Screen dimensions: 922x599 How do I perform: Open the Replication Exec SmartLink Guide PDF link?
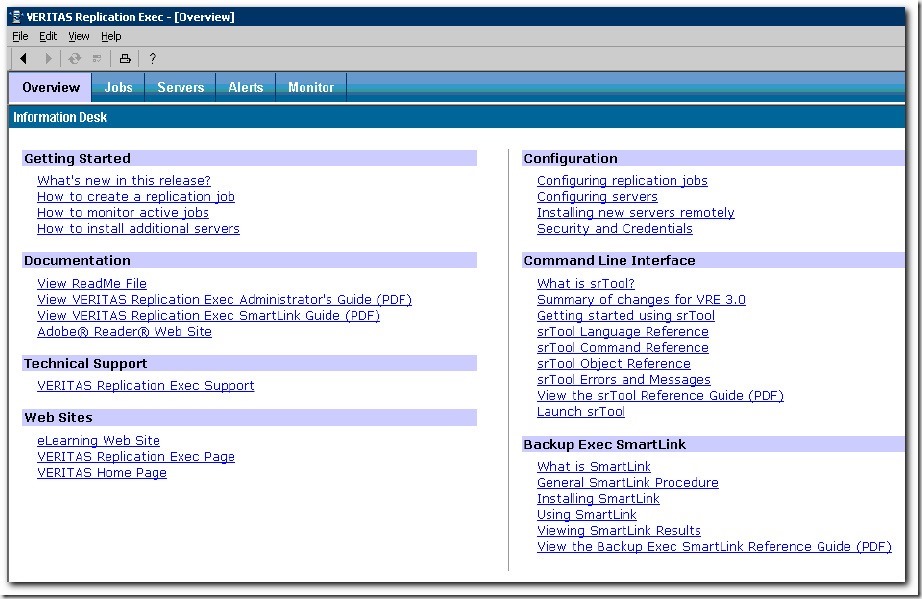click(x=208, y=315)
